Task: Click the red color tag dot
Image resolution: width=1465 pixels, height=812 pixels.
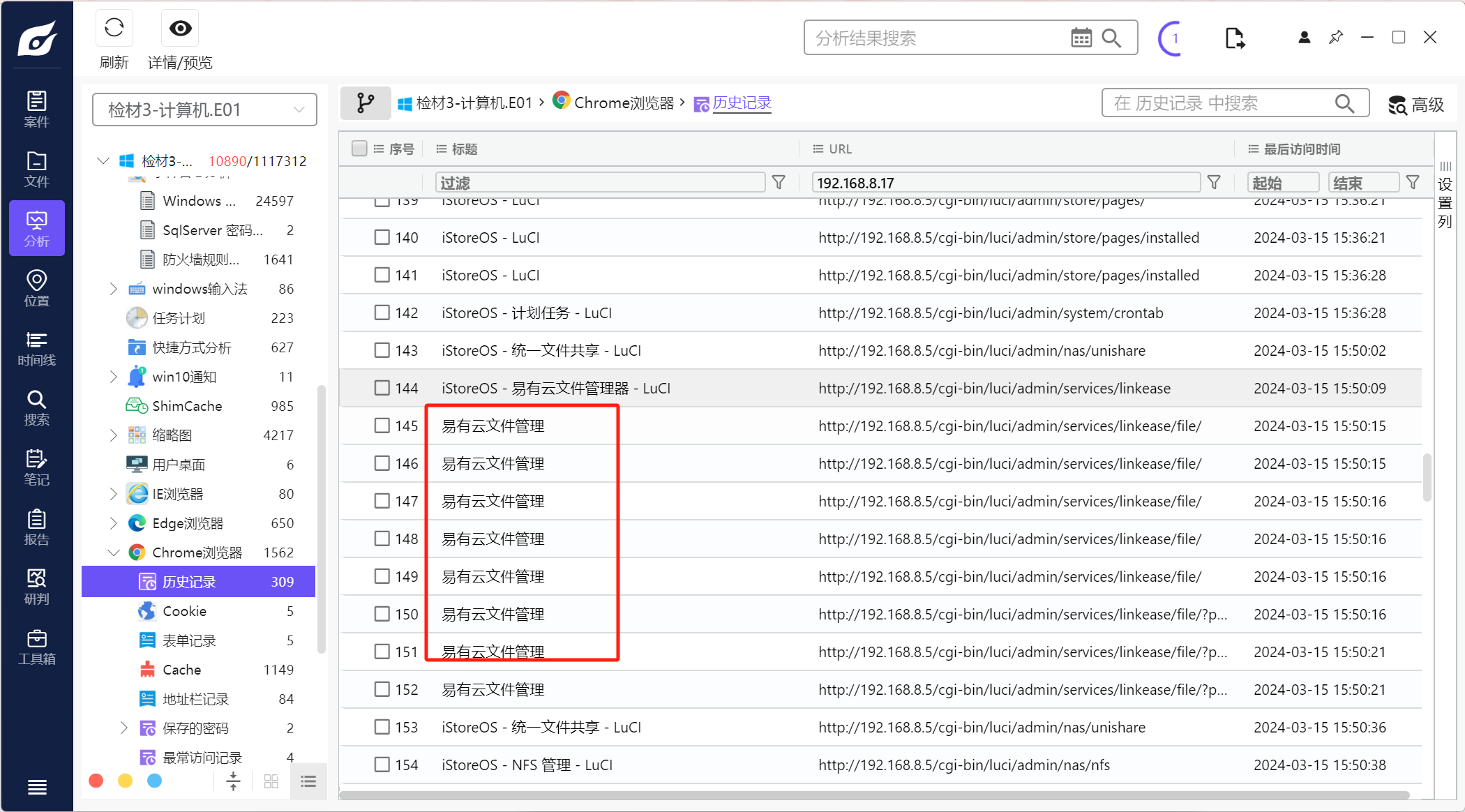Action: [x=96, y=781]
